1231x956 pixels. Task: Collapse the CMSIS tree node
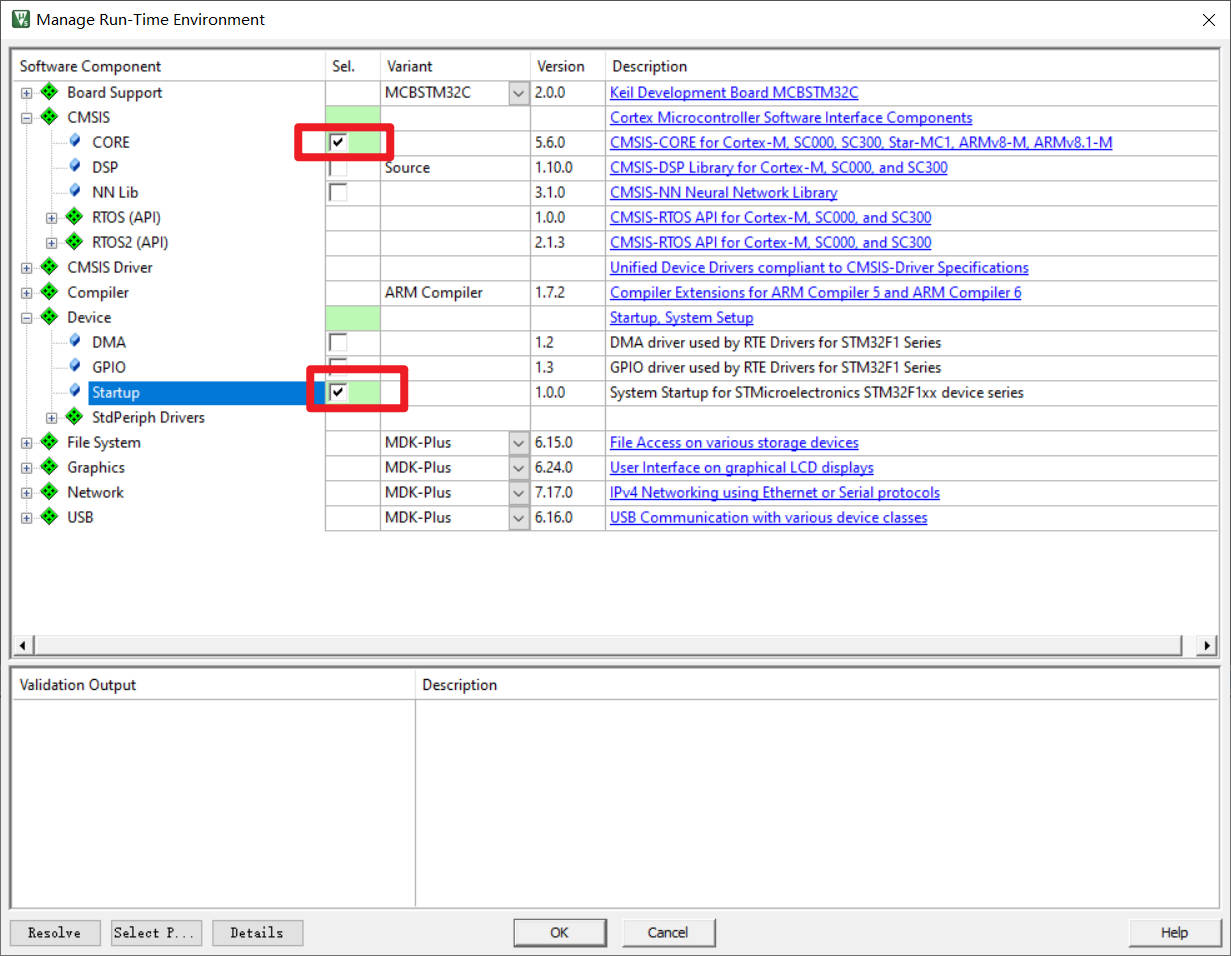[27, 118]
